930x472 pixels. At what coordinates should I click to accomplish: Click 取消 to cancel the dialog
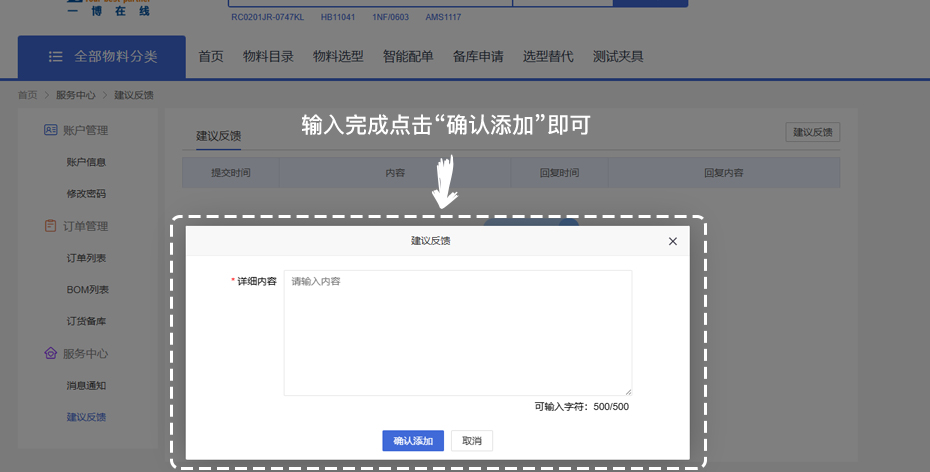(472, 441)
